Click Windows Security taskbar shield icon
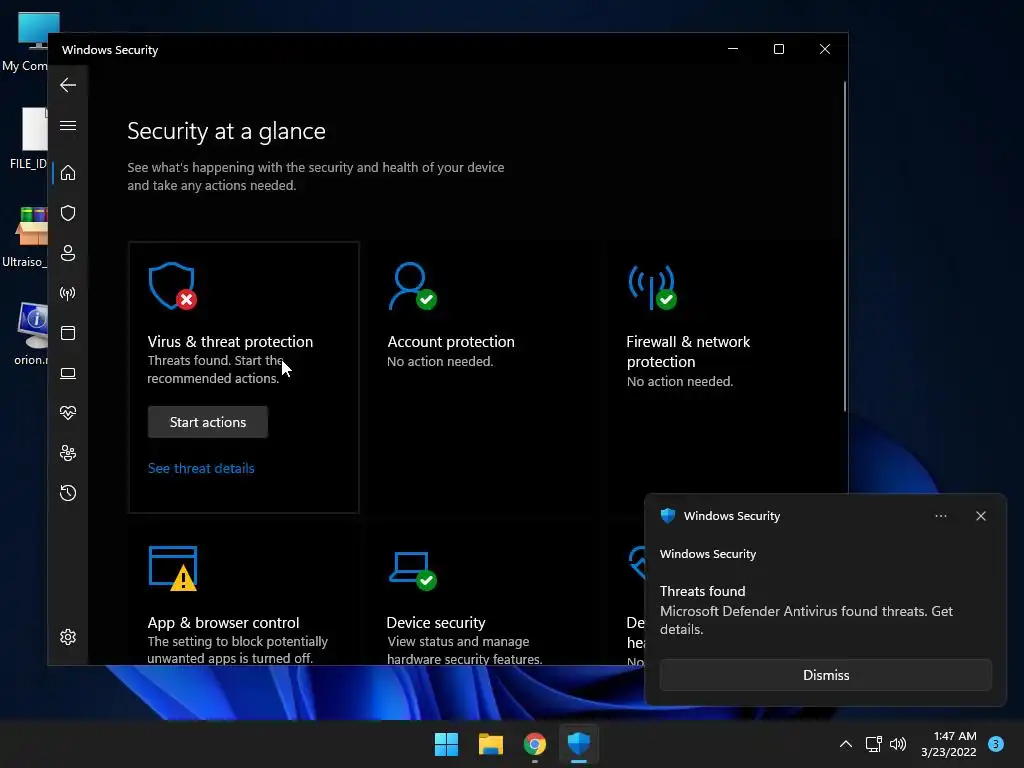The image size is (1024, 768). (x=579, y=743)
